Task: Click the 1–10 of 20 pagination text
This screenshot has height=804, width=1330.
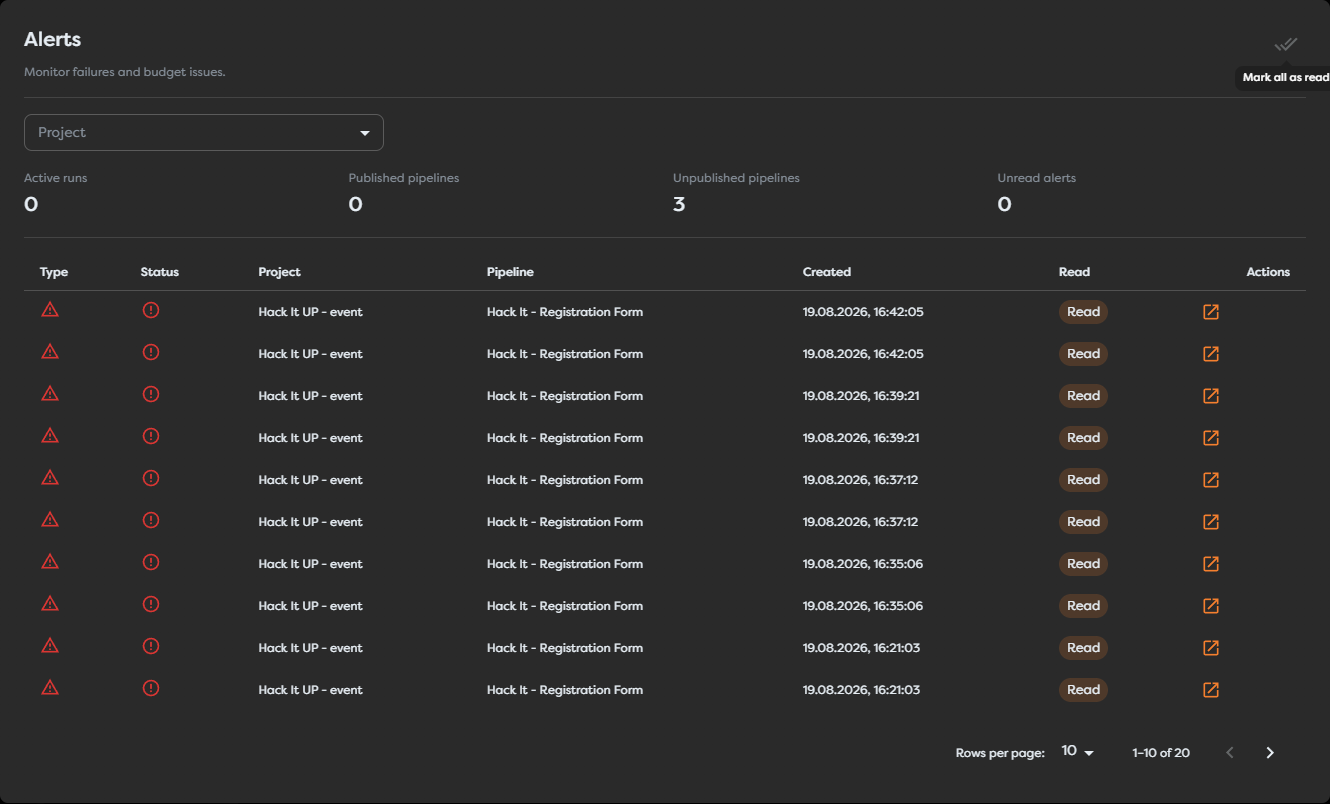Action: tap(1161, 753)
